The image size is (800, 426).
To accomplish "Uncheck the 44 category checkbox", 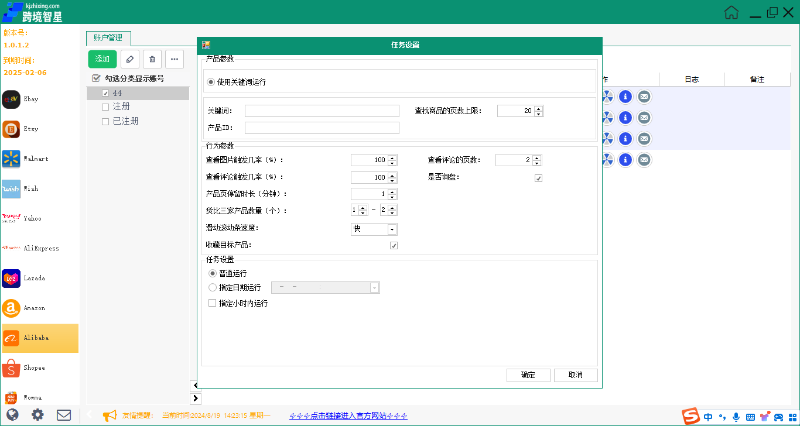I will (x=106, y=93).
